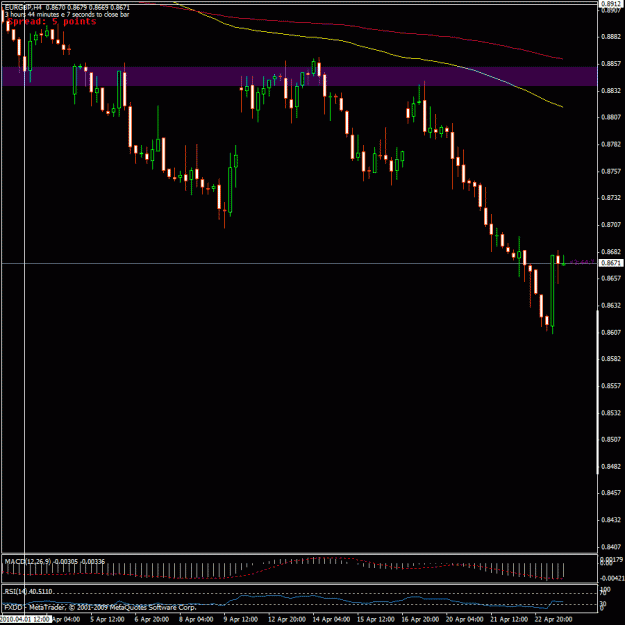The width and height of the screenshot is (625, 625).
Task: Click the 0.8757 price scale label
Action: (x=611, y=171)
